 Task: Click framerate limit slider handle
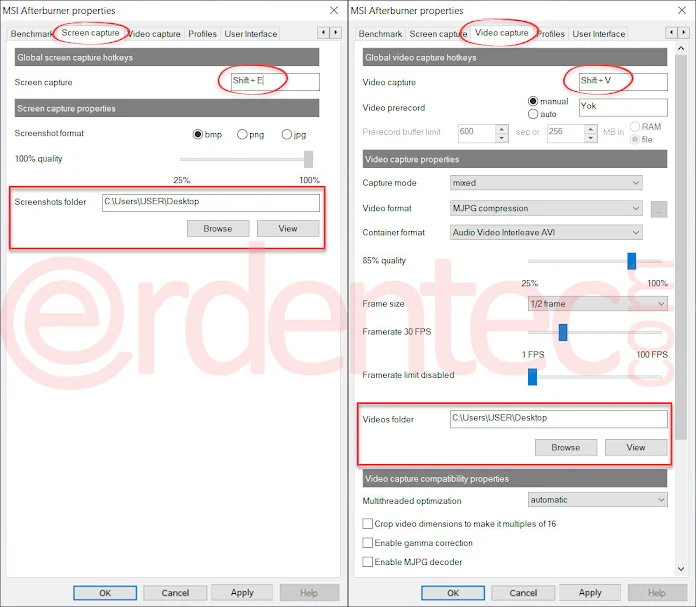pyautogui.click(x=533, y=377)
